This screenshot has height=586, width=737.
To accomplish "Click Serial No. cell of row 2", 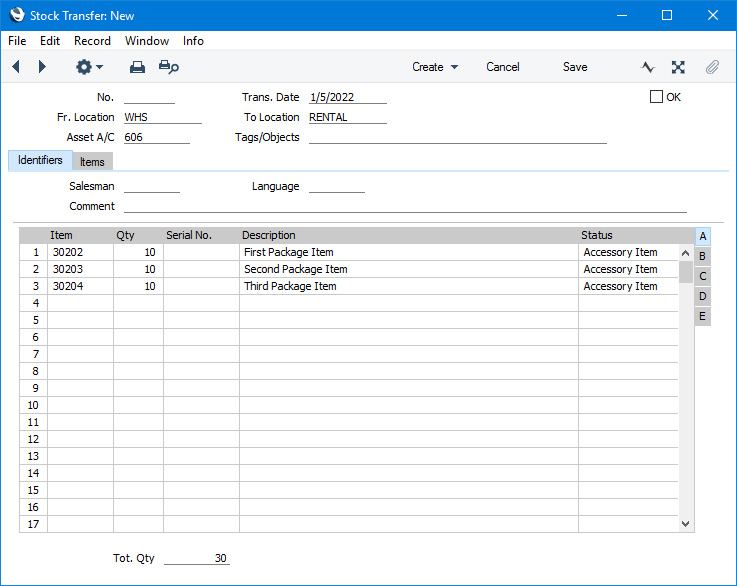I will click(202, 269).
